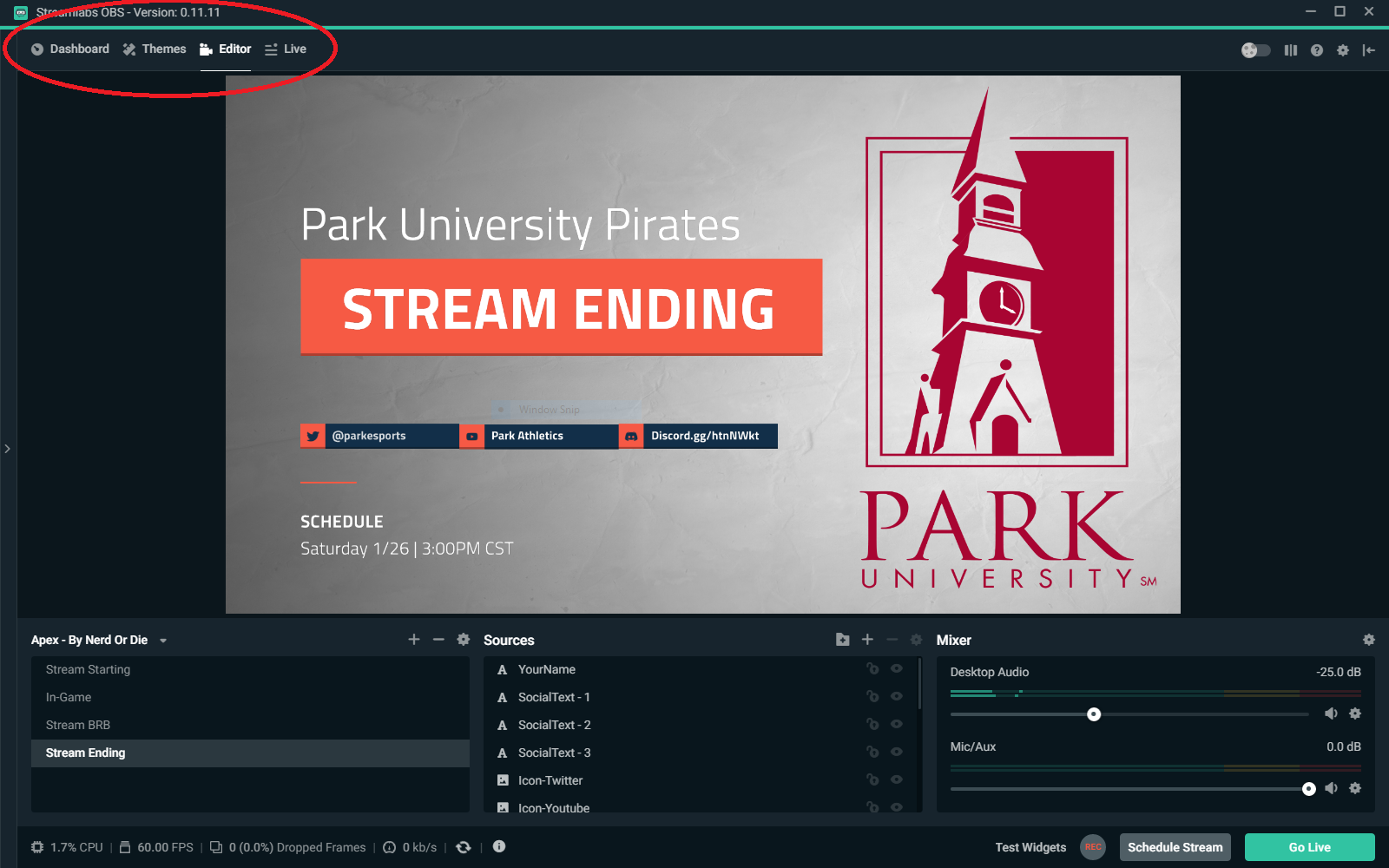Select the Editor tab
The height and width of the screenshot is (868, 1389).
click(x=226, y=49)
